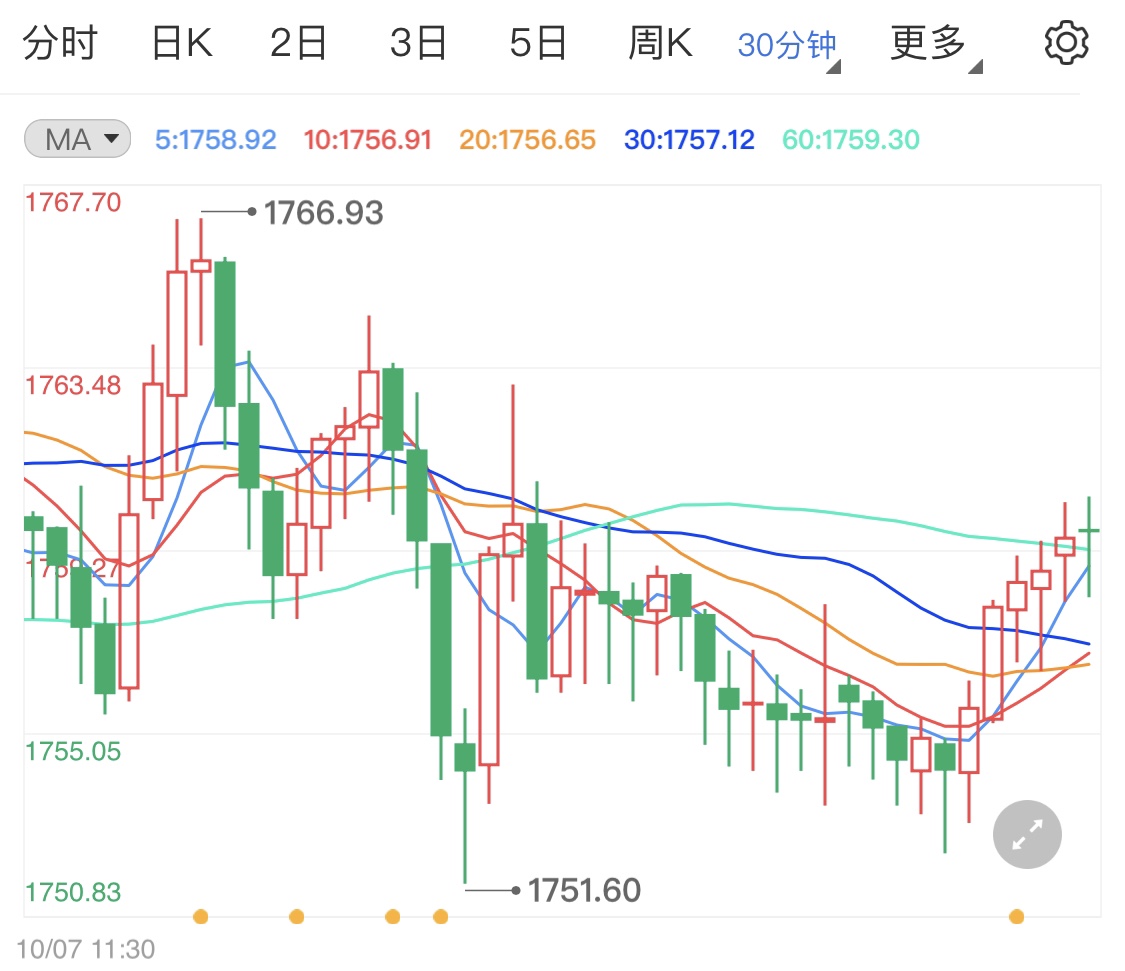Open the MA indicator dropdown
Screen dimensions: 1125x971
point(77,139)
